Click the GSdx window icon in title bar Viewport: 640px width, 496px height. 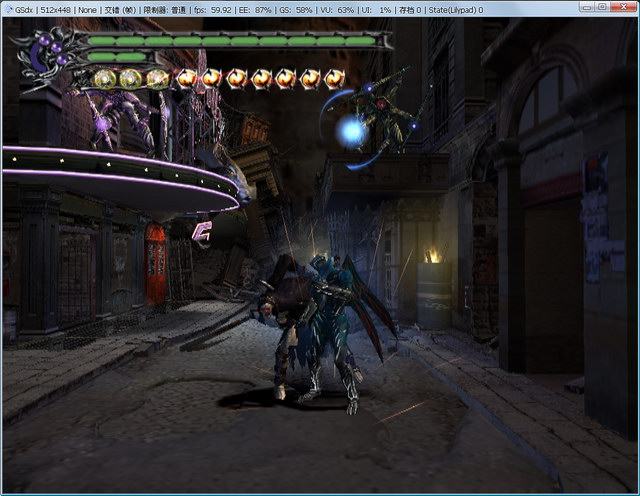pyautogui.click(x=8, y=9)
